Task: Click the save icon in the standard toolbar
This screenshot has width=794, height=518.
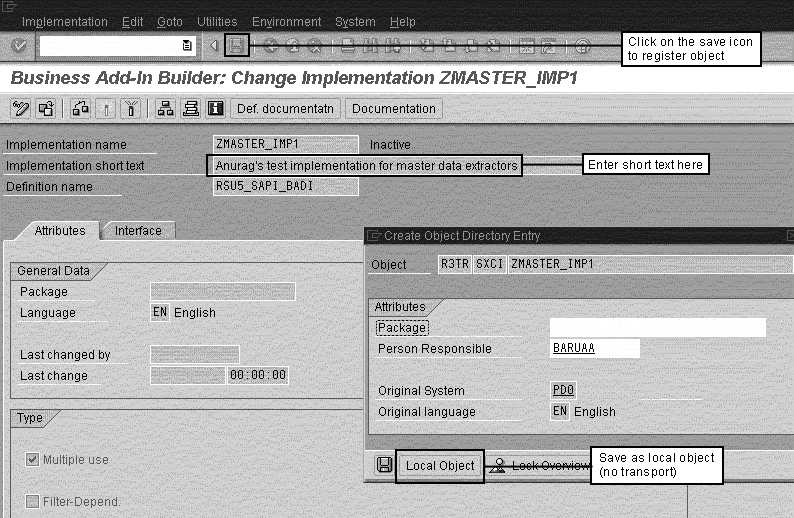Action: [x=237, y=46]
